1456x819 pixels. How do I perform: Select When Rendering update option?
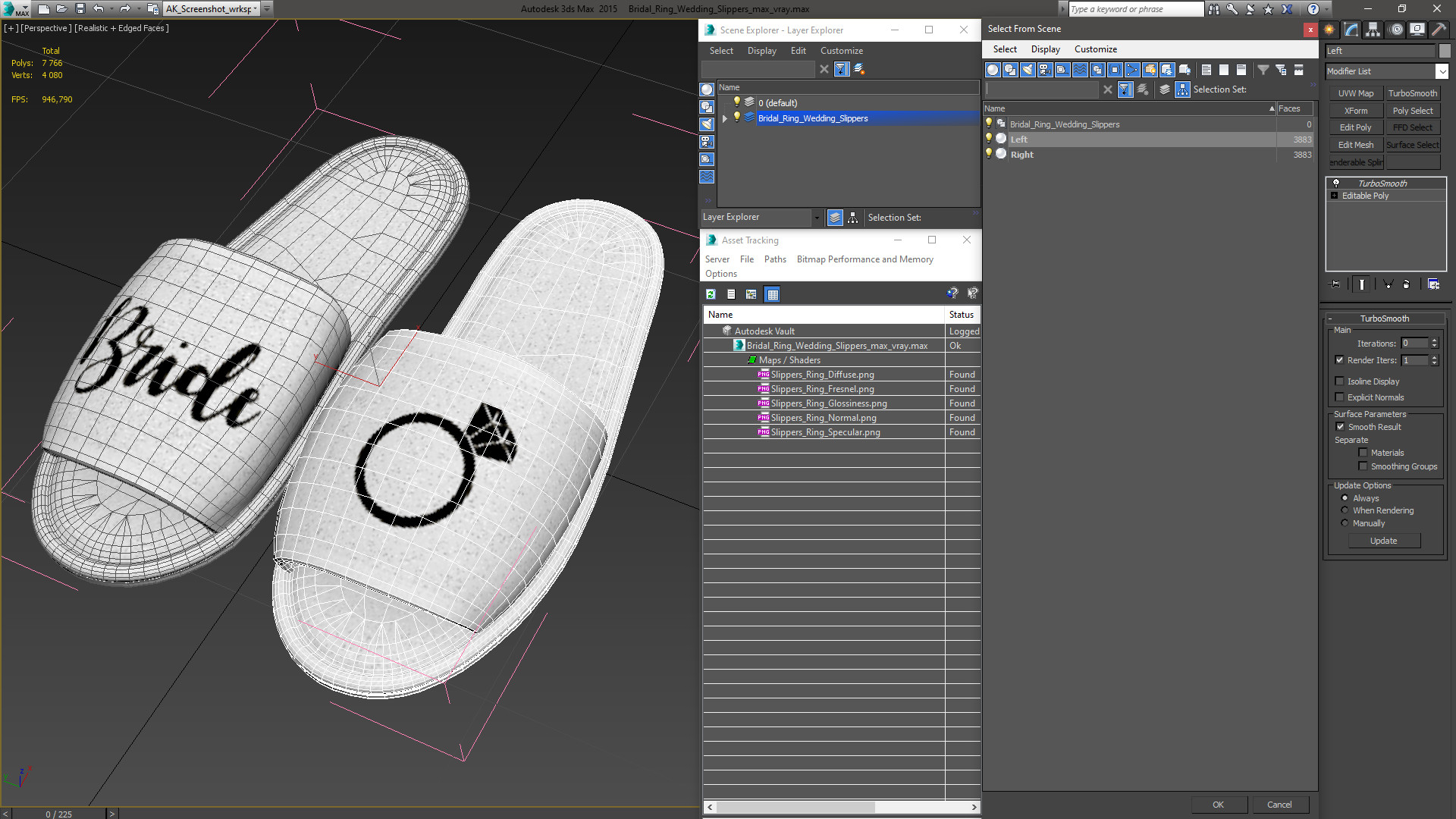(1345, 510)
